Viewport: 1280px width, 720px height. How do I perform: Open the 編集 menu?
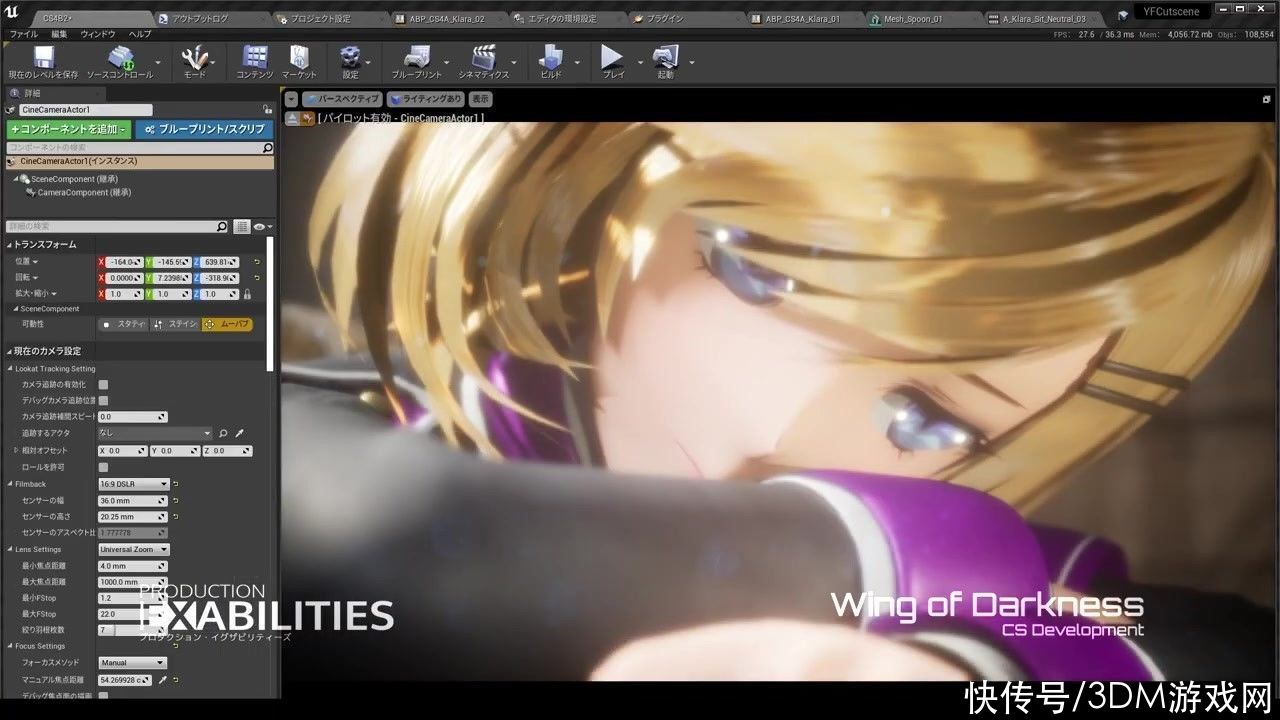[60, 34]
